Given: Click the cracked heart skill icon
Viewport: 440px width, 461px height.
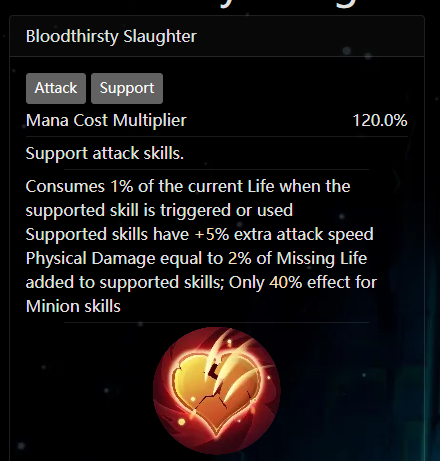Looking at the screenshot, I should [x=217, y=391].
